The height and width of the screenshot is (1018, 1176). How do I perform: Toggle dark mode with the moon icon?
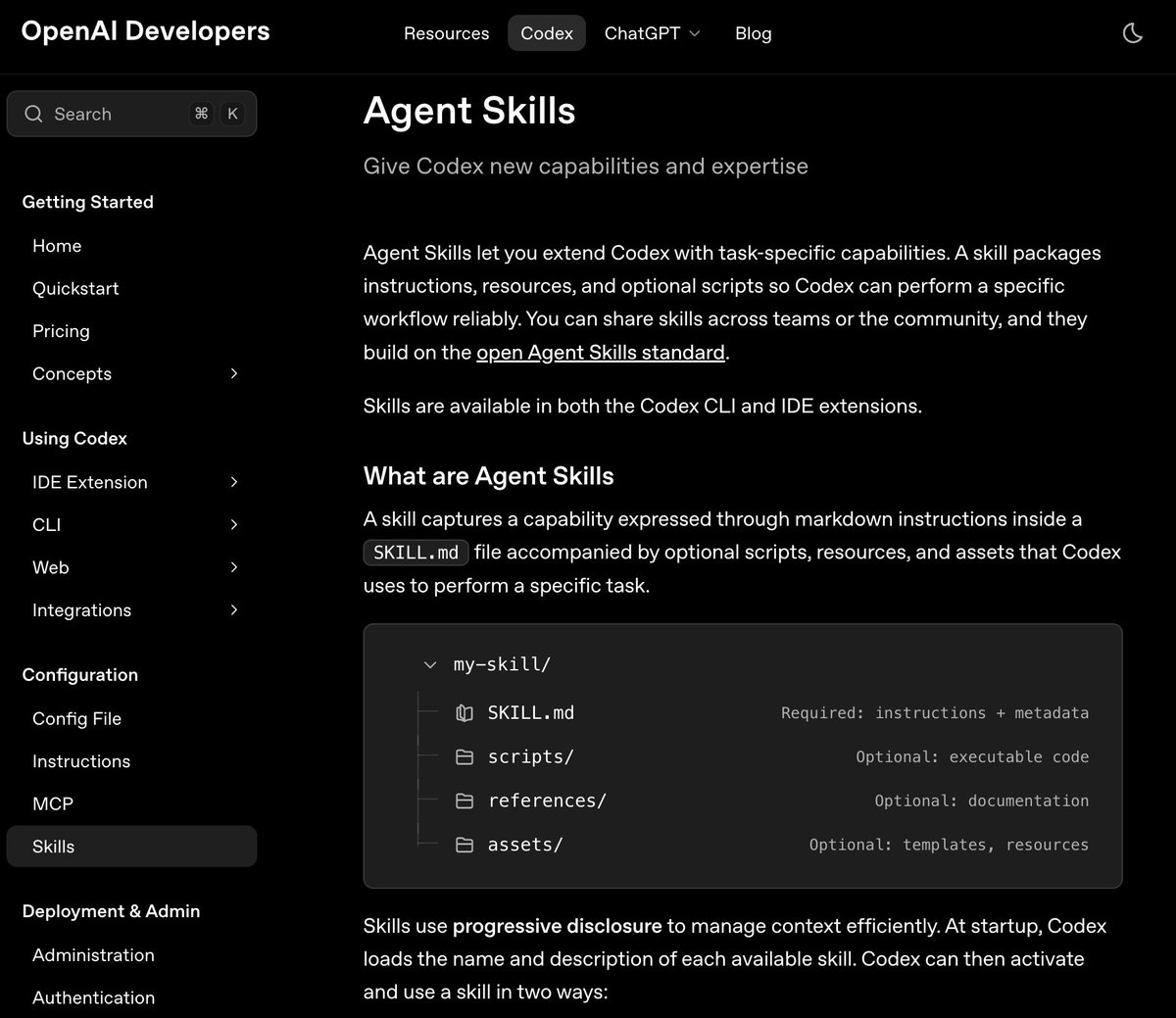(x=1132, y=33)
